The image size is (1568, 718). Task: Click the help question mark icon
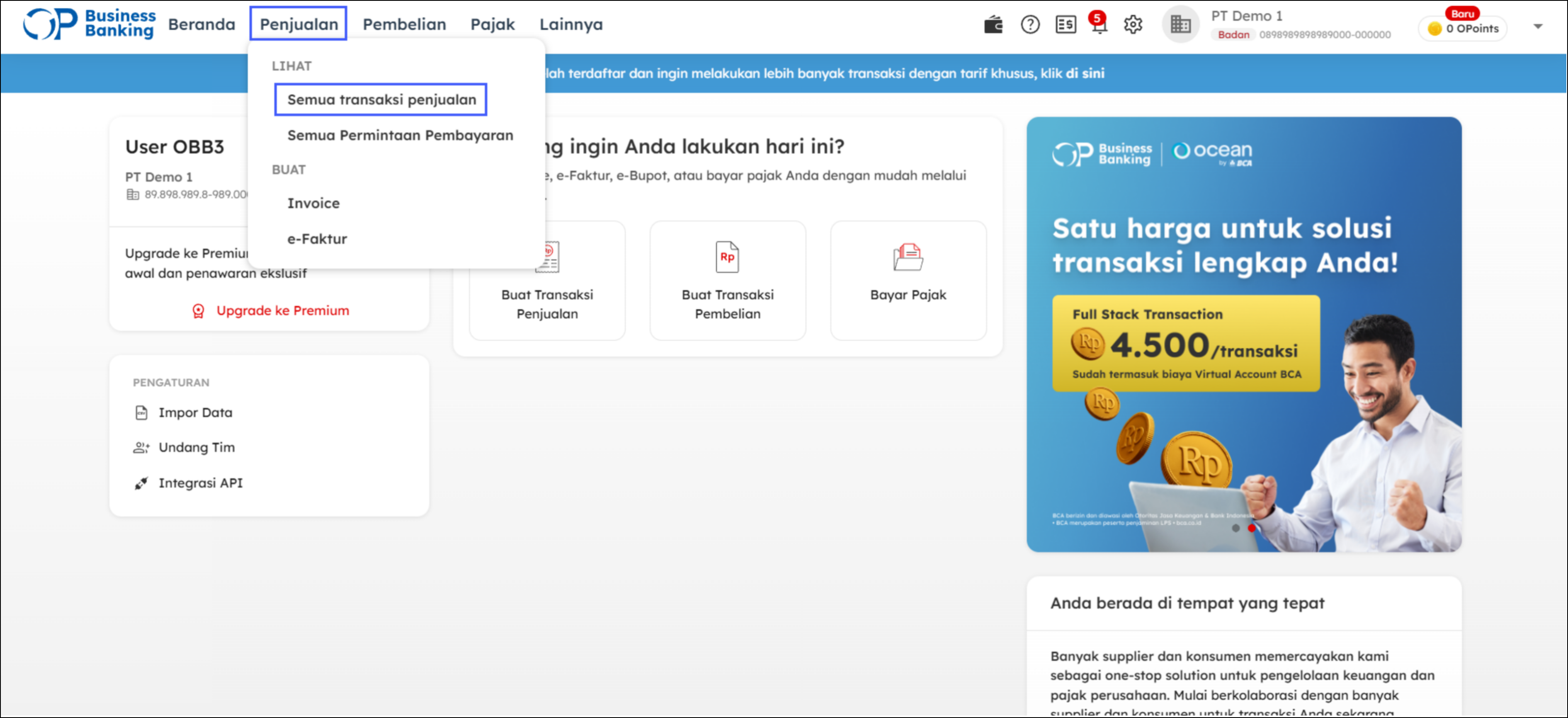point(1030,25)
